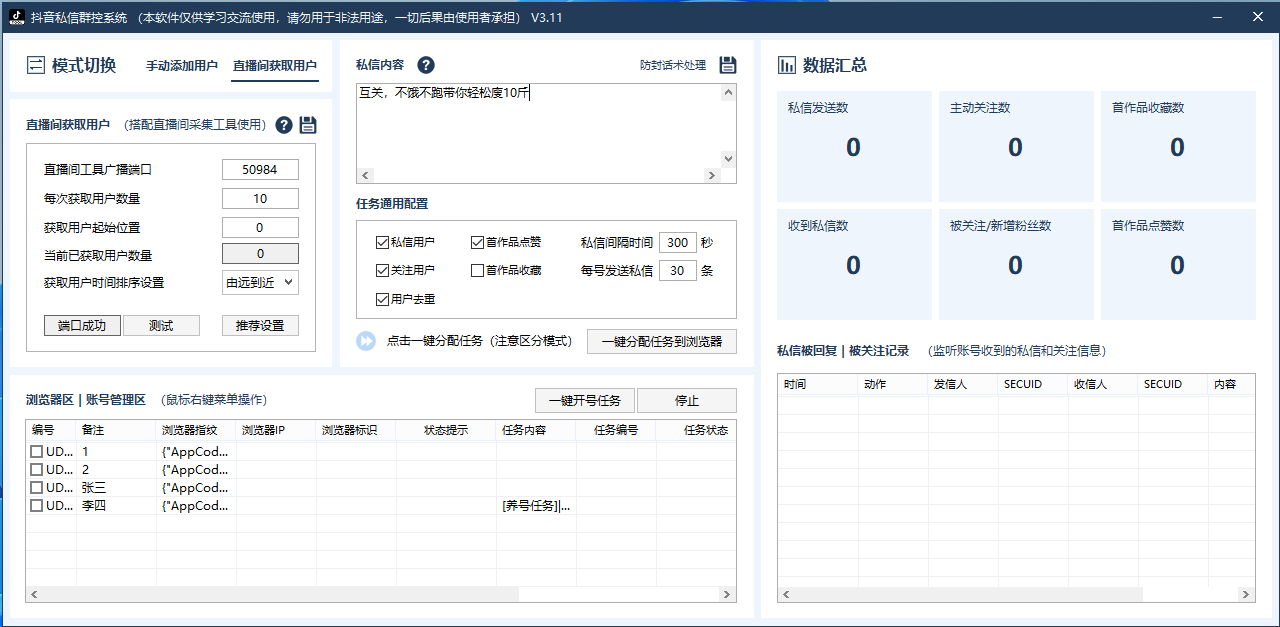1280x627 pixels.
Task: Uncheck the 私信用户 checkbox
Action: point(382,242)
